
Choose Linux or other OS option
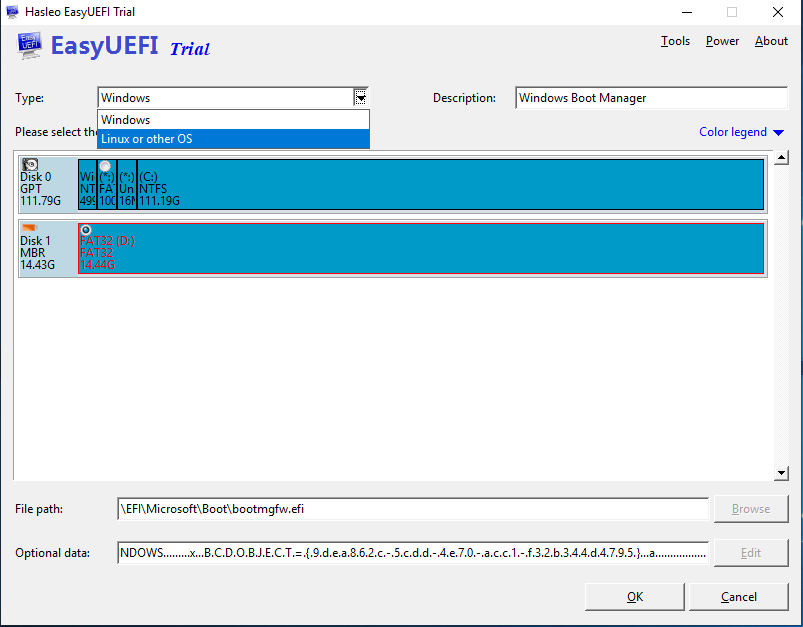(x=233, y=139)
